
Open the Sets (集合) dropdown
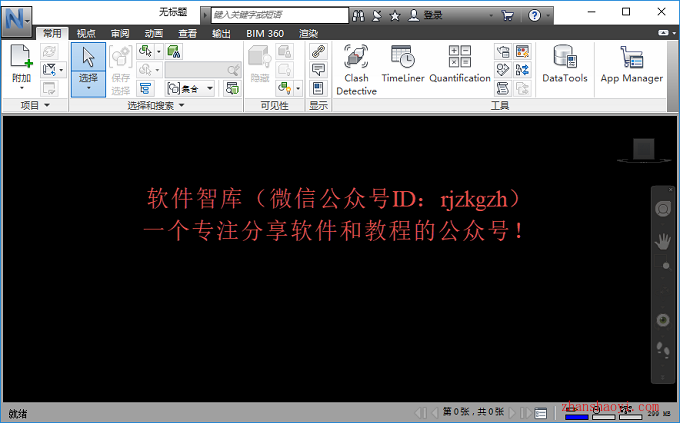(190, 89)
